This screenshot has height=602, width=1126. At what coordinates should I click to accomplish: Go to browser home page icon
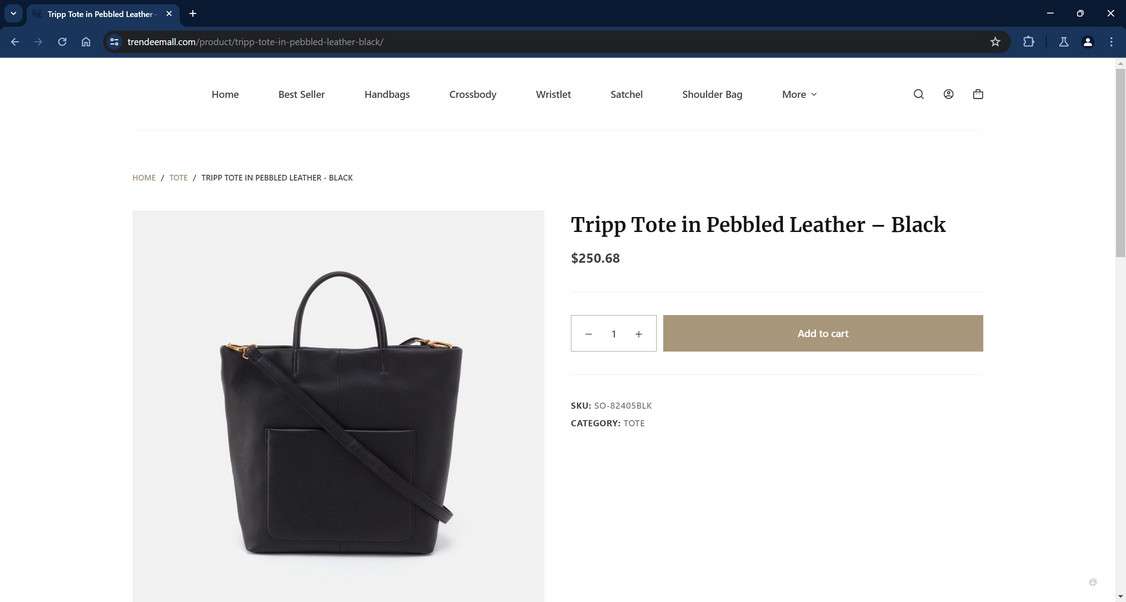[86, 42]
